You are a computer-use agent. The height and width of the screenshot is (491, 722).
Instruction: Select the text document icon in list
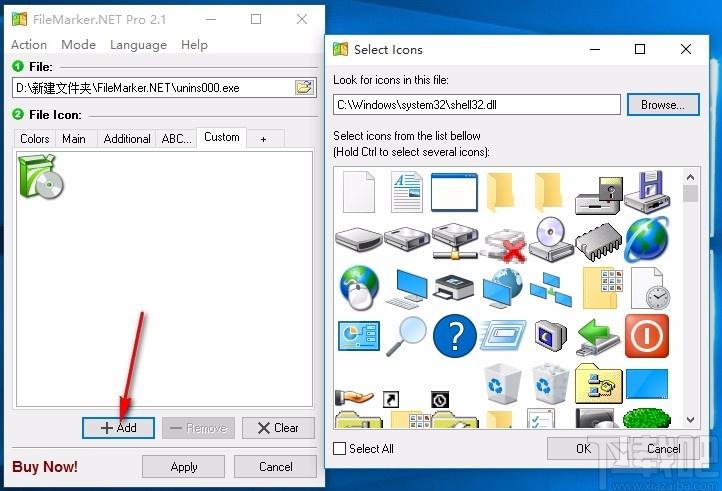coord(407,192)
